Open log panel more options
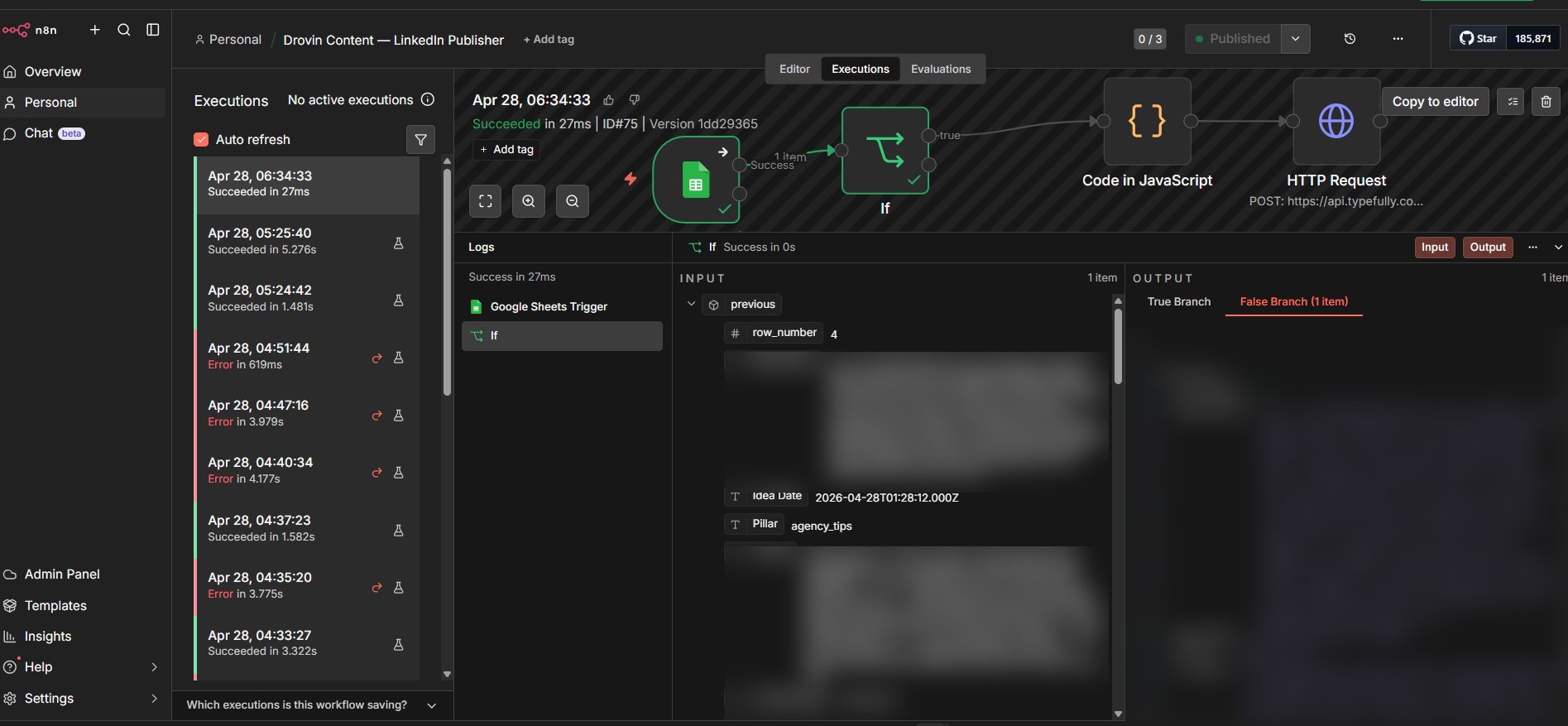1568x726 pixels. tap(1532, 248)
